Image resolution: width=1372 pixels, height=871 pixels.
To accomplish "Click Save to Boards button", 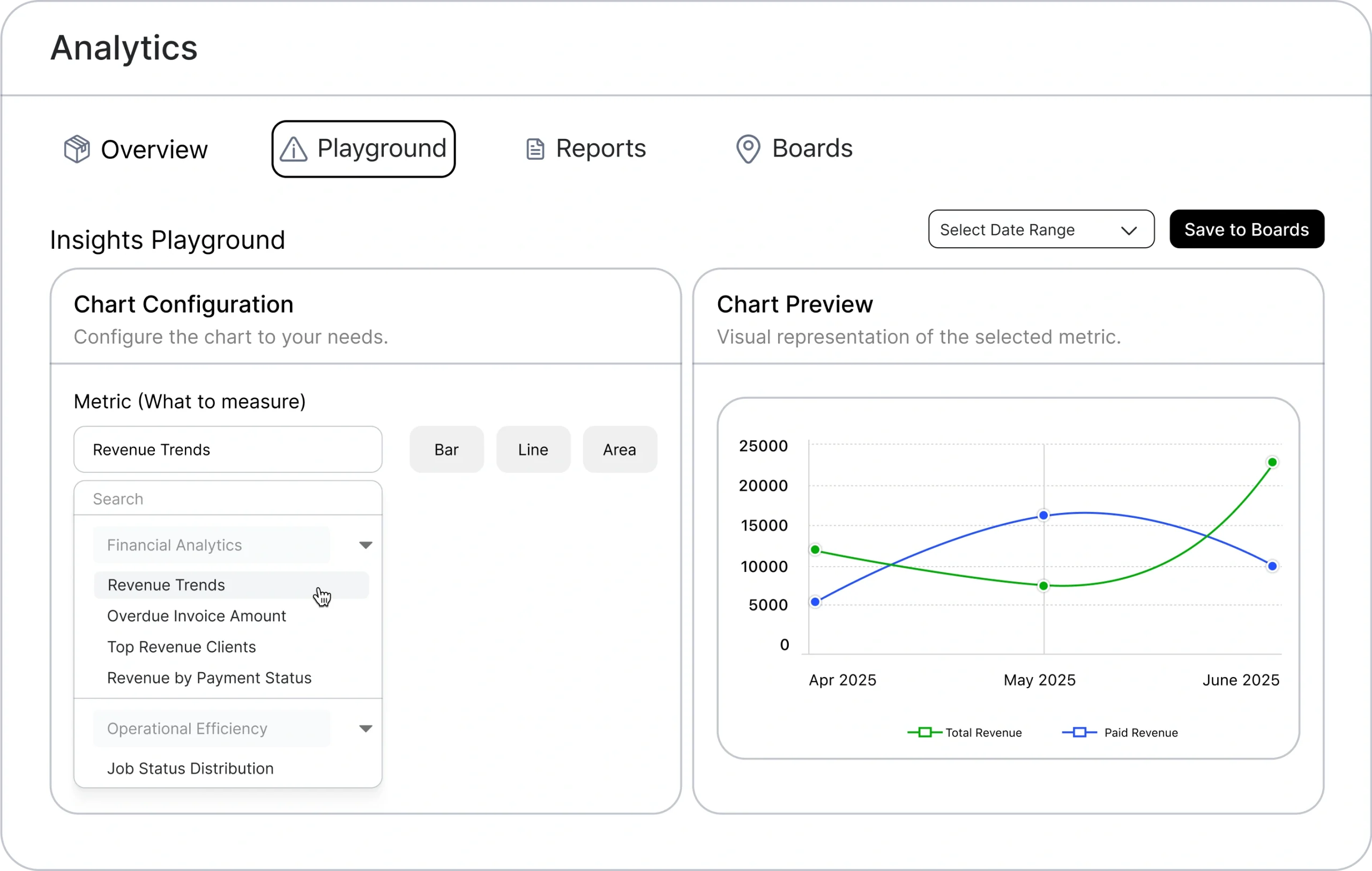I will (1246, 229).
